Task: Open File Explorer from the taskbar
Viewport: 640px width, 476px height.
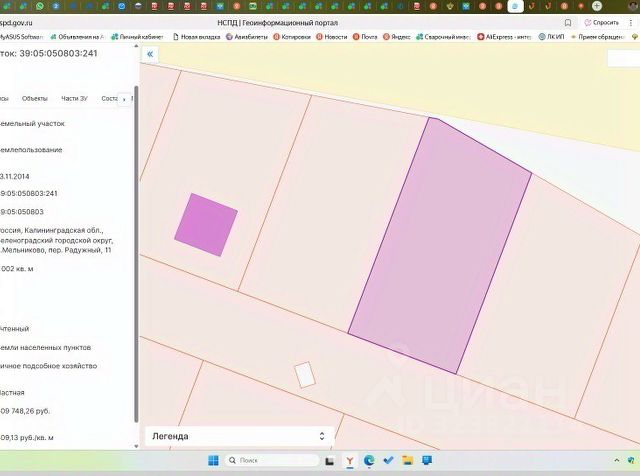Action: click(x=409, y=461)
